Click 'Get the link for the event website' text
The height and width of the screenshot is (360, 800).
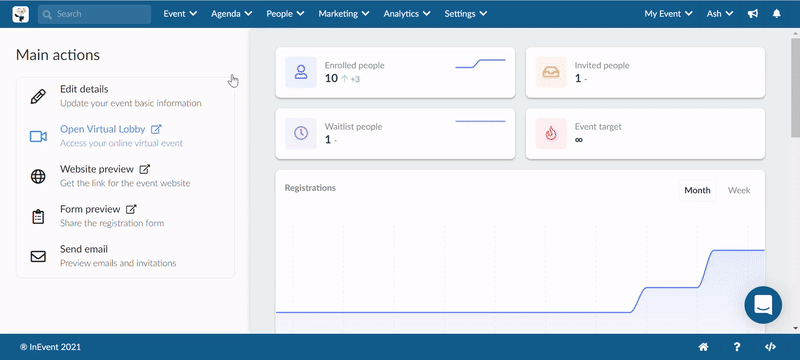[125, 183]
